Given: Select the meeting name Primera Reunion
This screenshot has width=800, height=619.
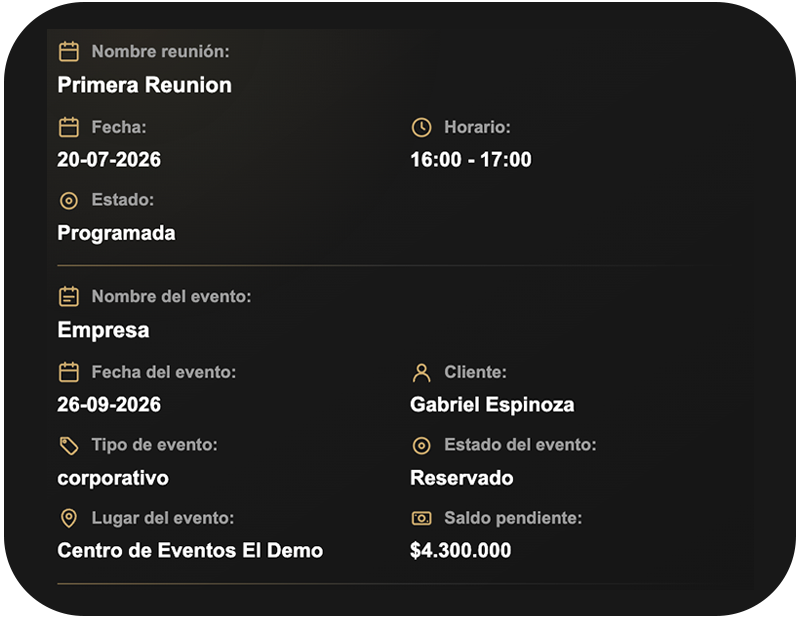Looking at the screenshot, I should click(x=144, y=85).
